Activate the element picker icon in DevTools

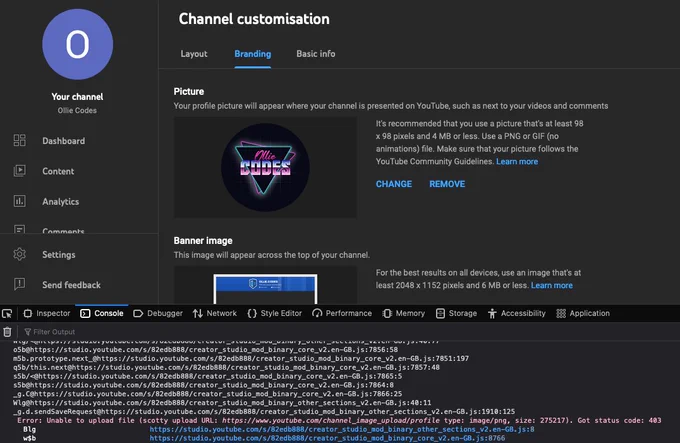pyautogui.click(x=7, y=313)
